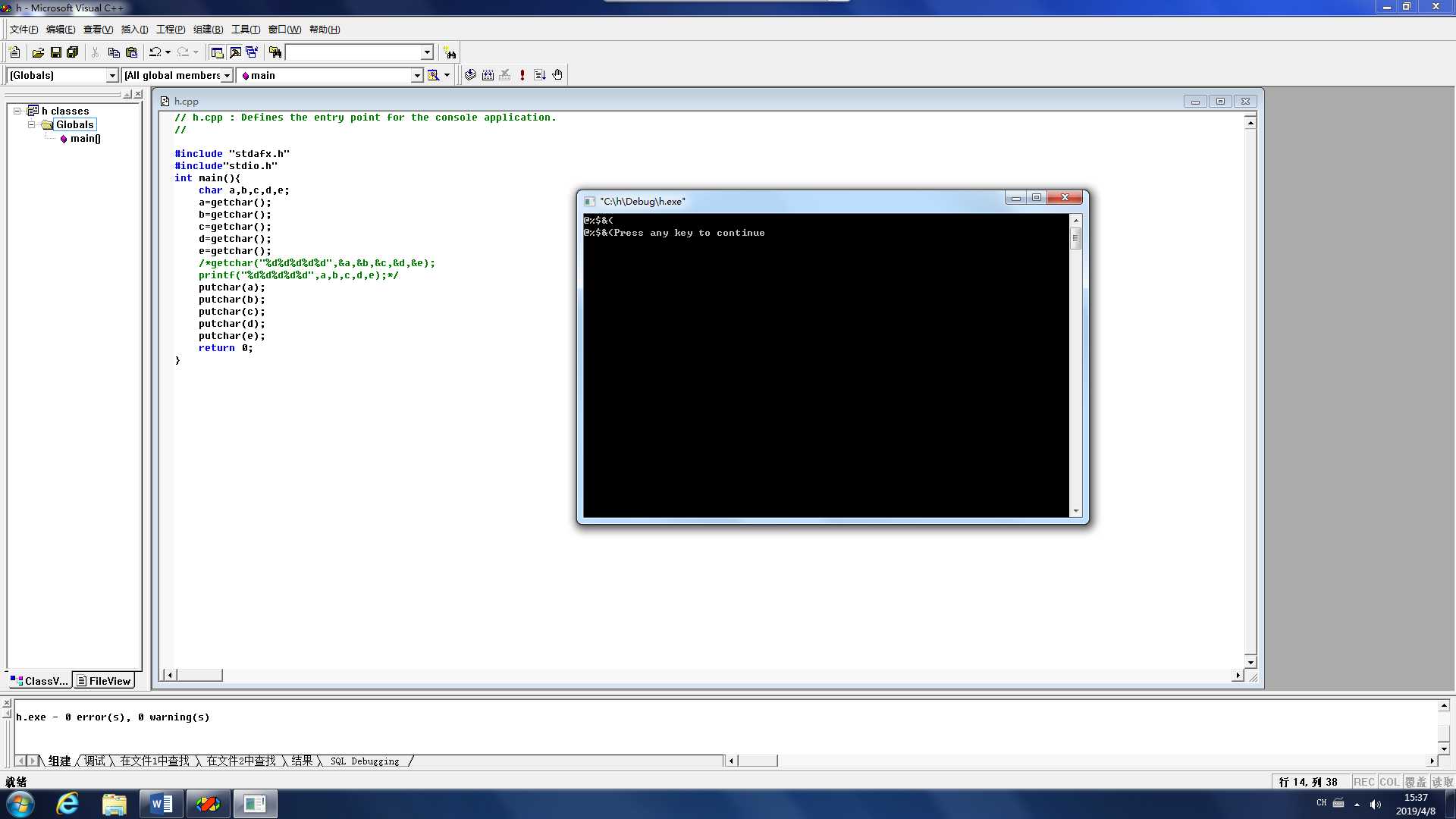The image size is (1456, 819).
Task: Toggle the COL indicator in status bar
Action: (1389, 782)
